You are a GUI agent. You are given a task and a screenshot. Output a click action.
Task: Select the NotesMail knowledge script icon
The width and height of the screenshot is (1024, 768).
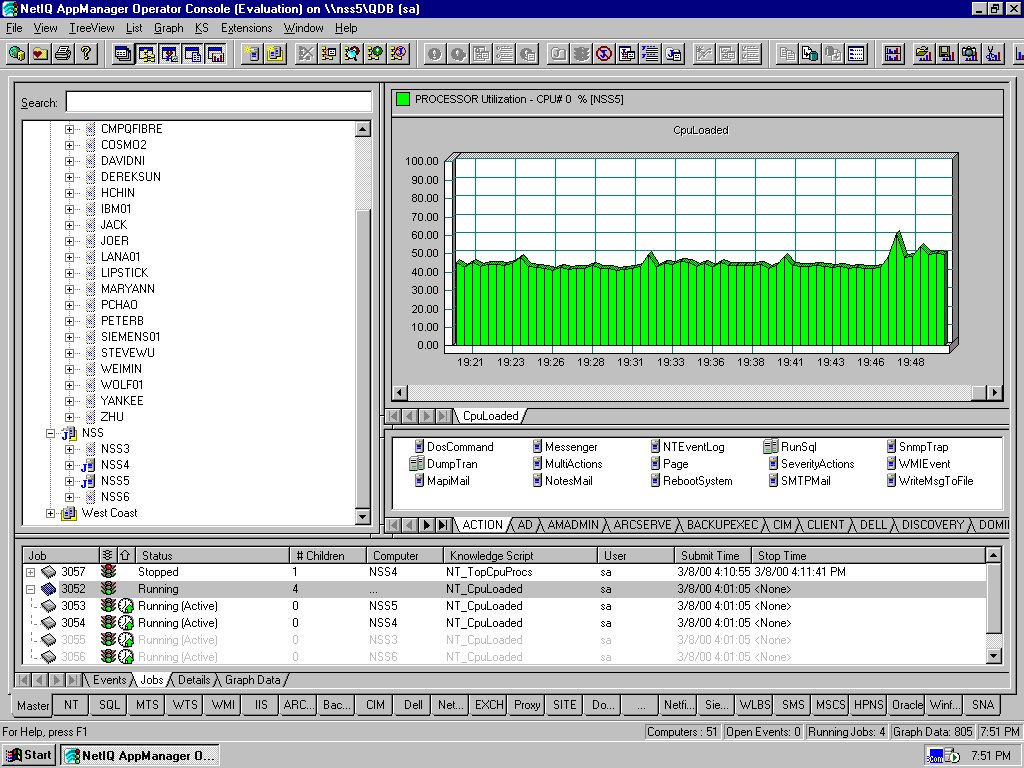pyautogui.click(x=537, y=481)
